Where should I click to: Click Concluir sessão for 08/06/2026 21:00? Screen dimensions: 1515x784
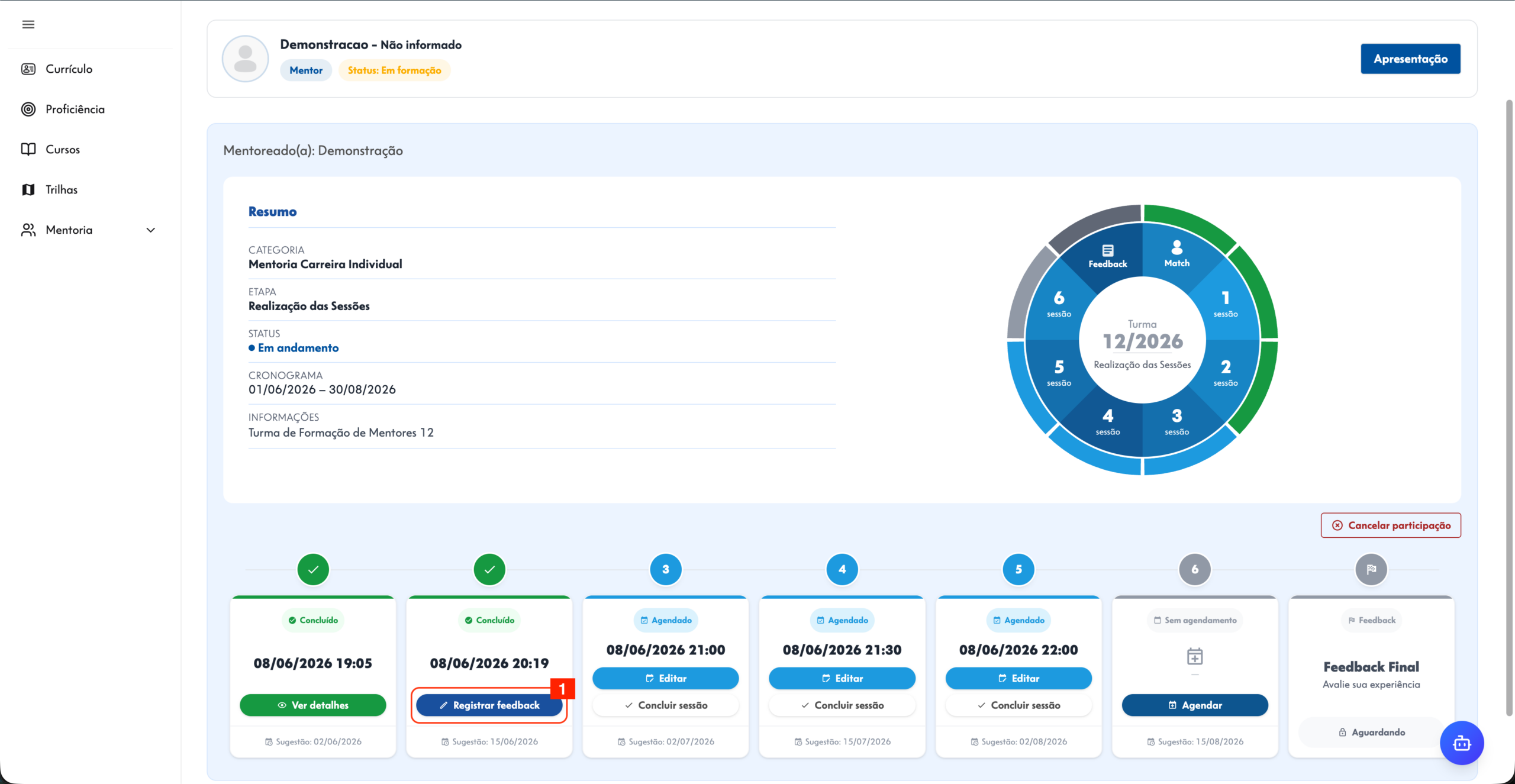coord(666,705)
